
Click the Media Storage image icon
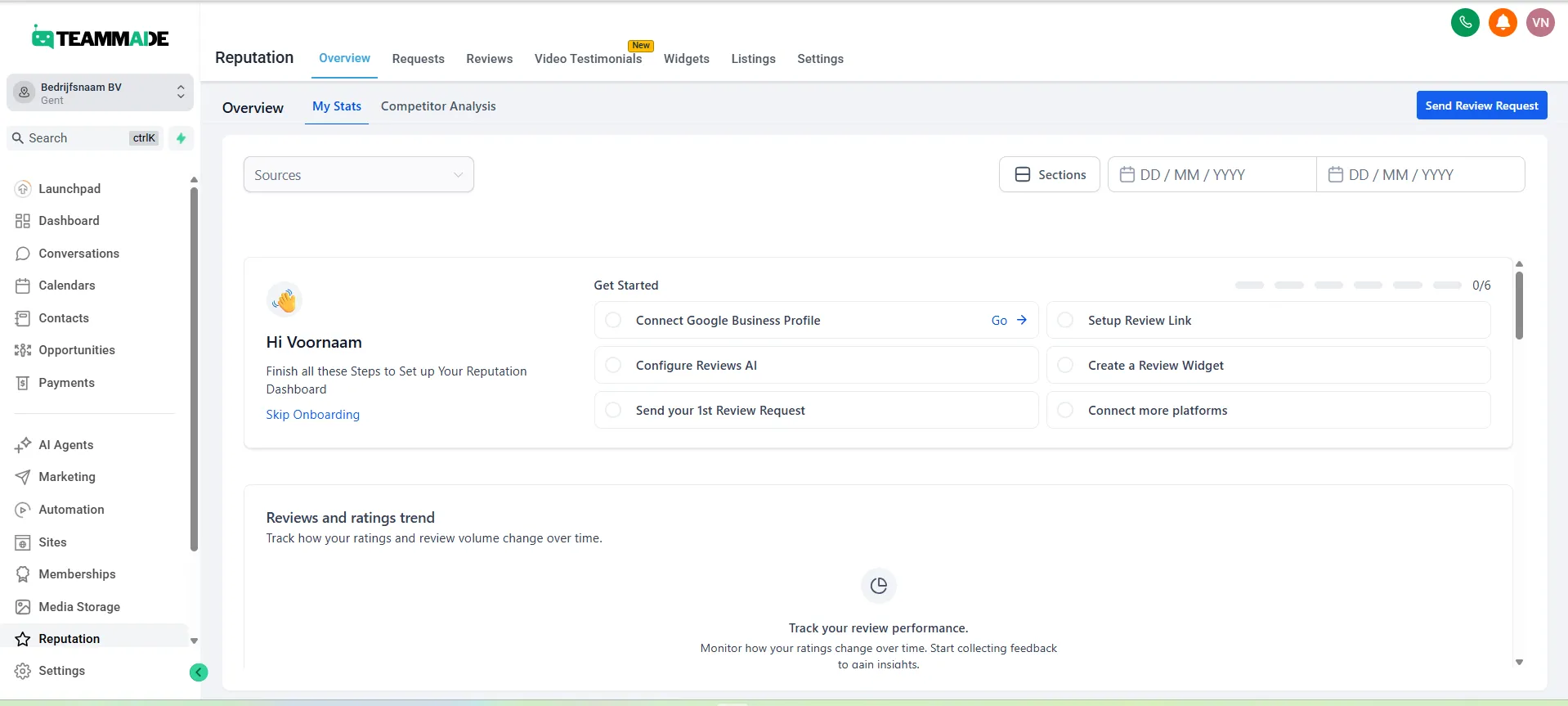tap(23, 607)
